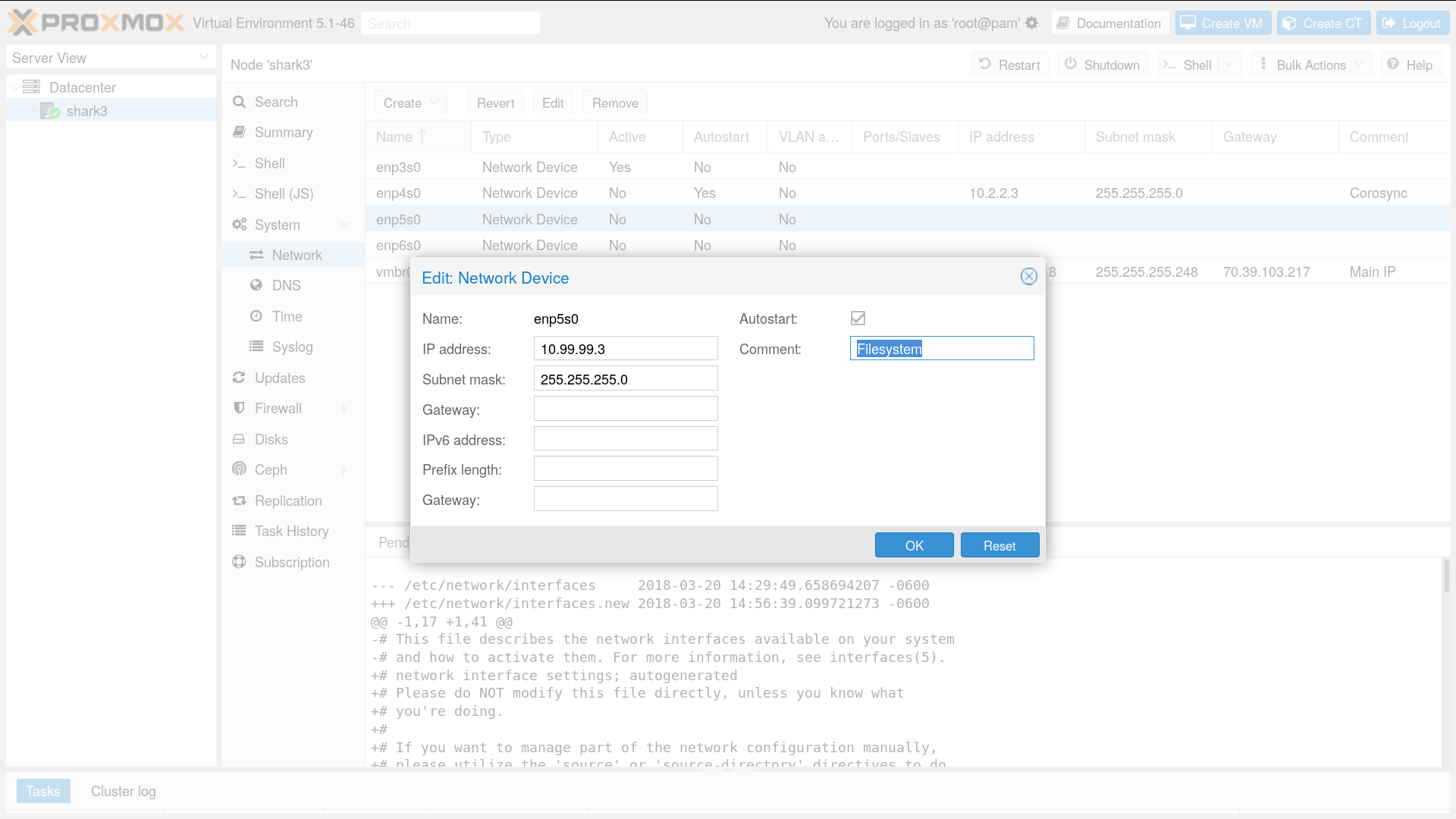The image size is (1456, 819).
Task: Open Task History menu item
Action: [291, 531]
